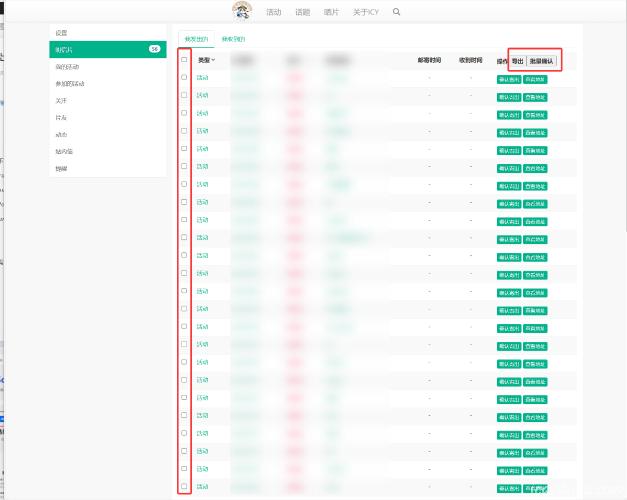This screenshot has width=627, height=500.
Task: Open the 活动 menu in top navigation
Action: tap(274, 13)
